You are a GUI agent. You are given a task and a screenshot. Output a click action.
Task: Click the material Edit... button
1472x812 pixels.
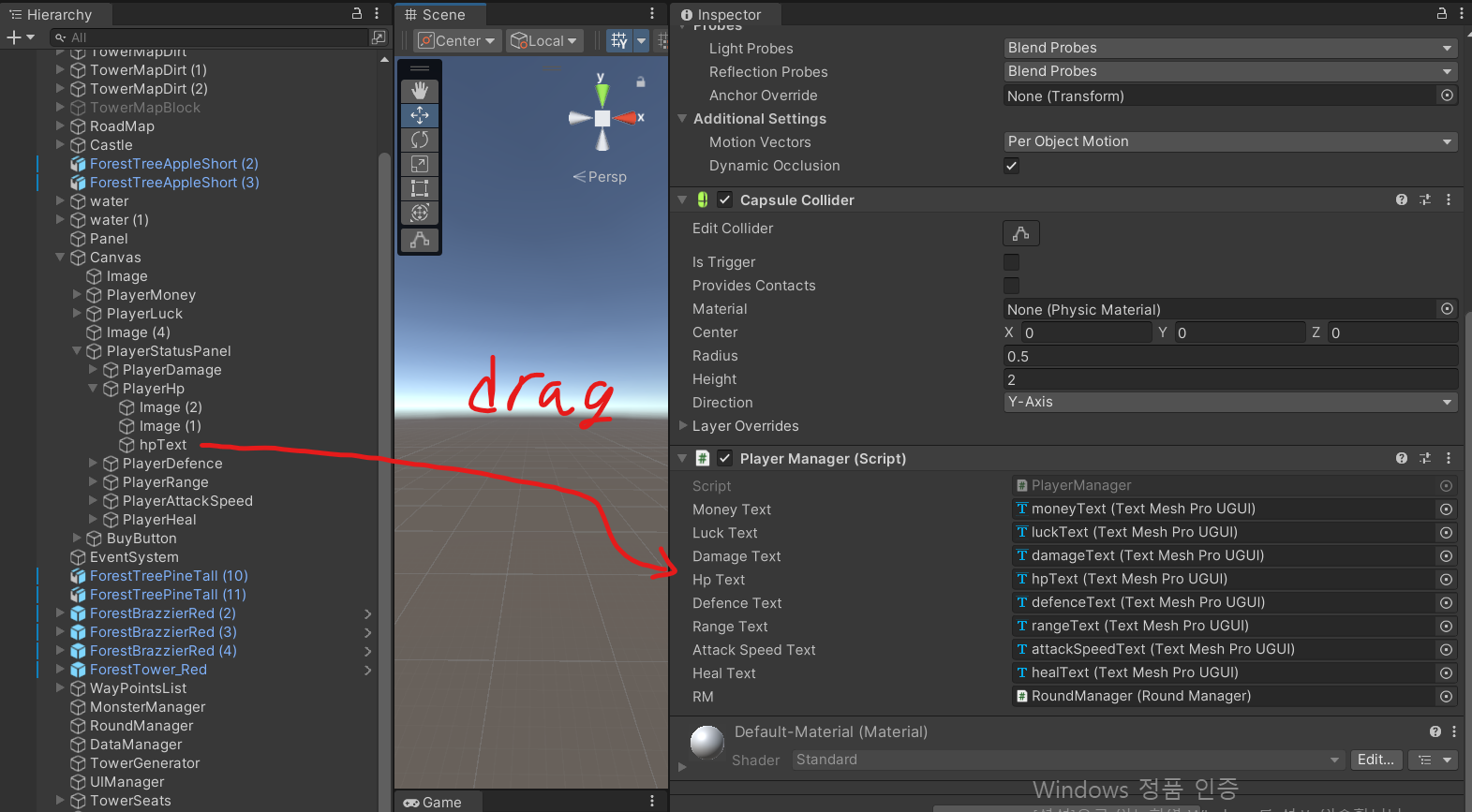pos(1376,760)
